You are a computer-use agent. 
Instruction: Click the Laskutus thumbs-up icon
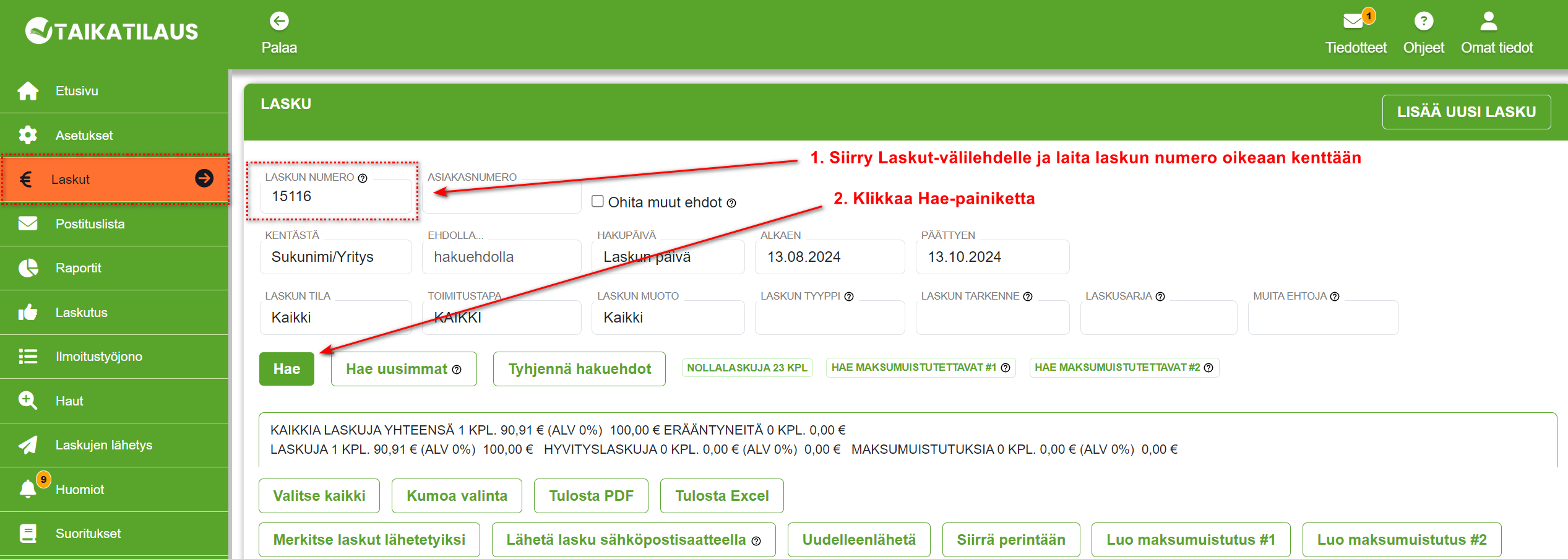28,312
